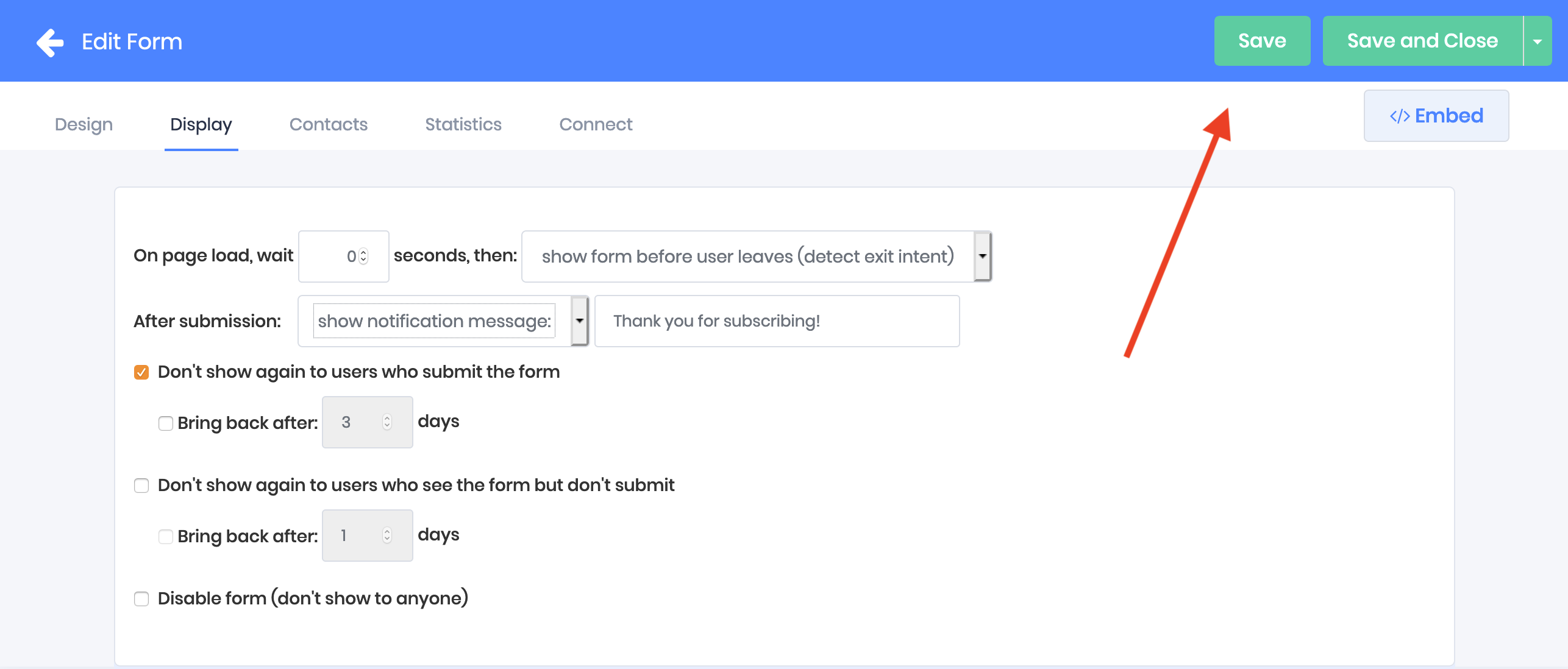This screenshot has height=669, width=1568.
Task: Open the Statistics tab
Action: tap(463, 124)
